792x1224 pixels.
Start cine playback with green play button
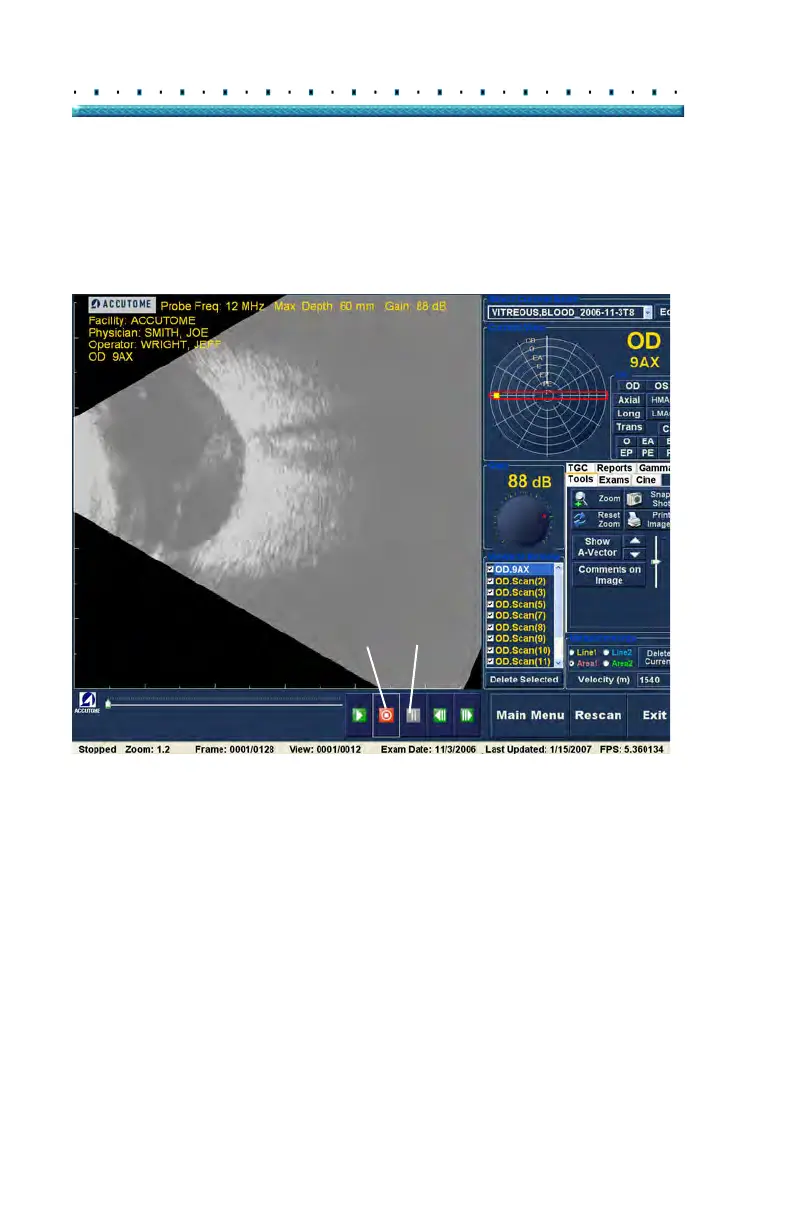click(x=359, y=715)
